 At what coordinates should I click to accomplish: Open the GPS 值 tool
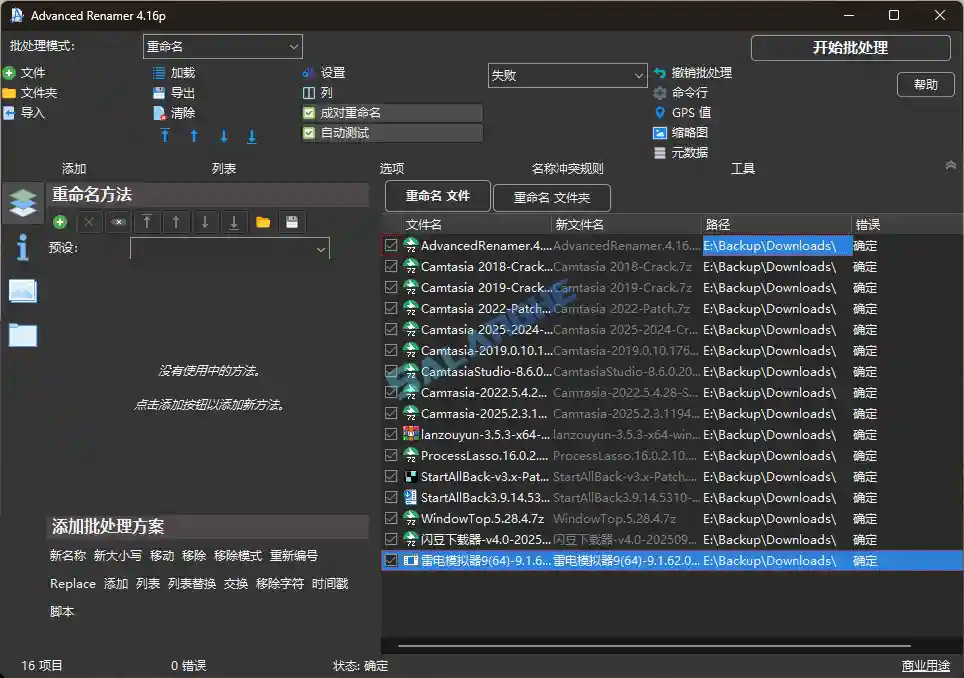[x=694, y=113]
